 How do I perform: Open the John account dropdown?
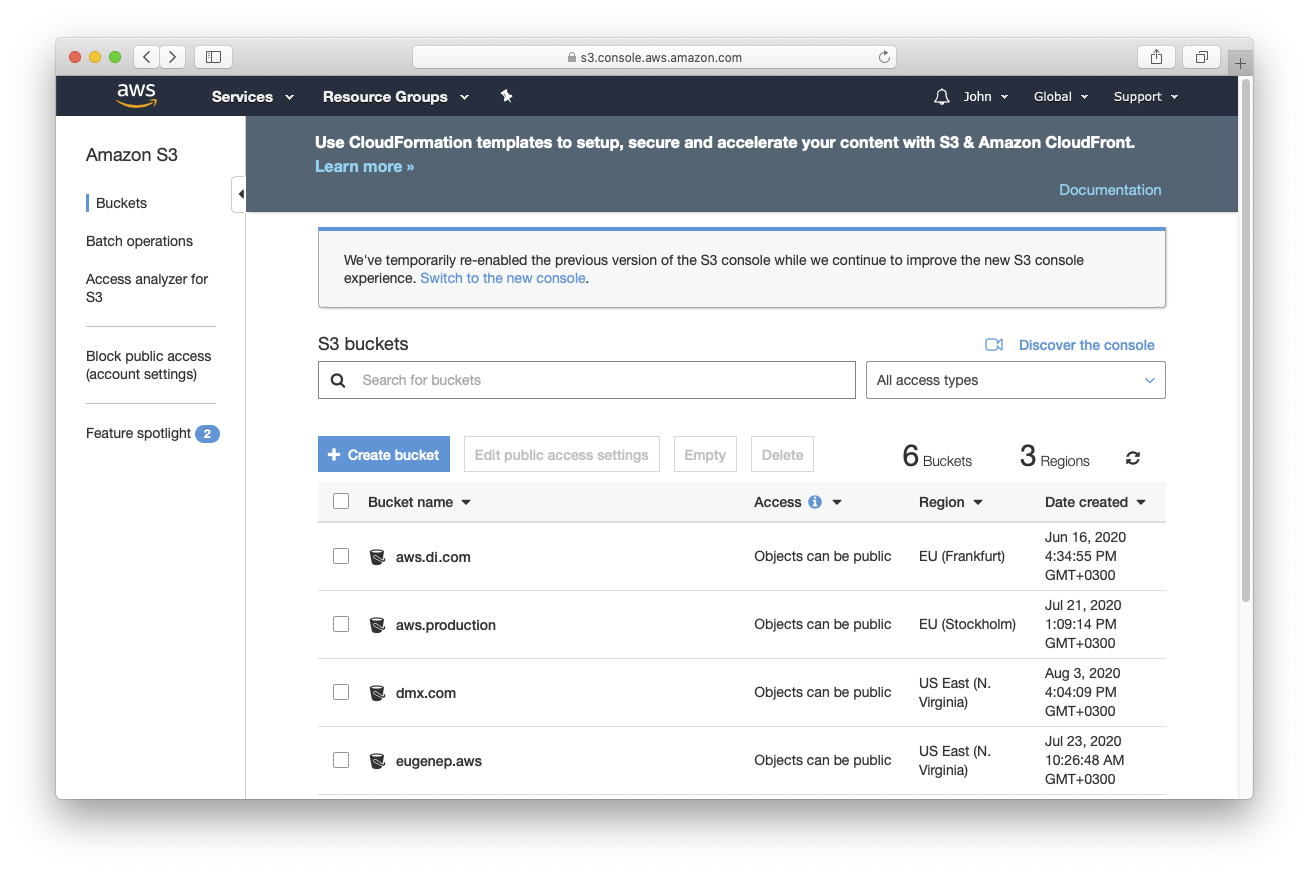click(986, 97)
